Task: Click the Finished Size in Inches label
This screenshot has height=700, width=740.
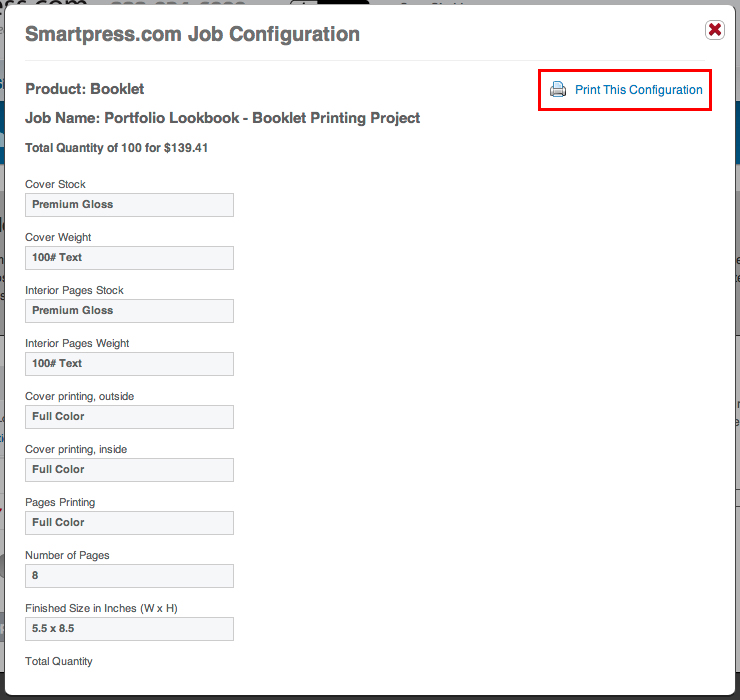Action: coord(101,608)
